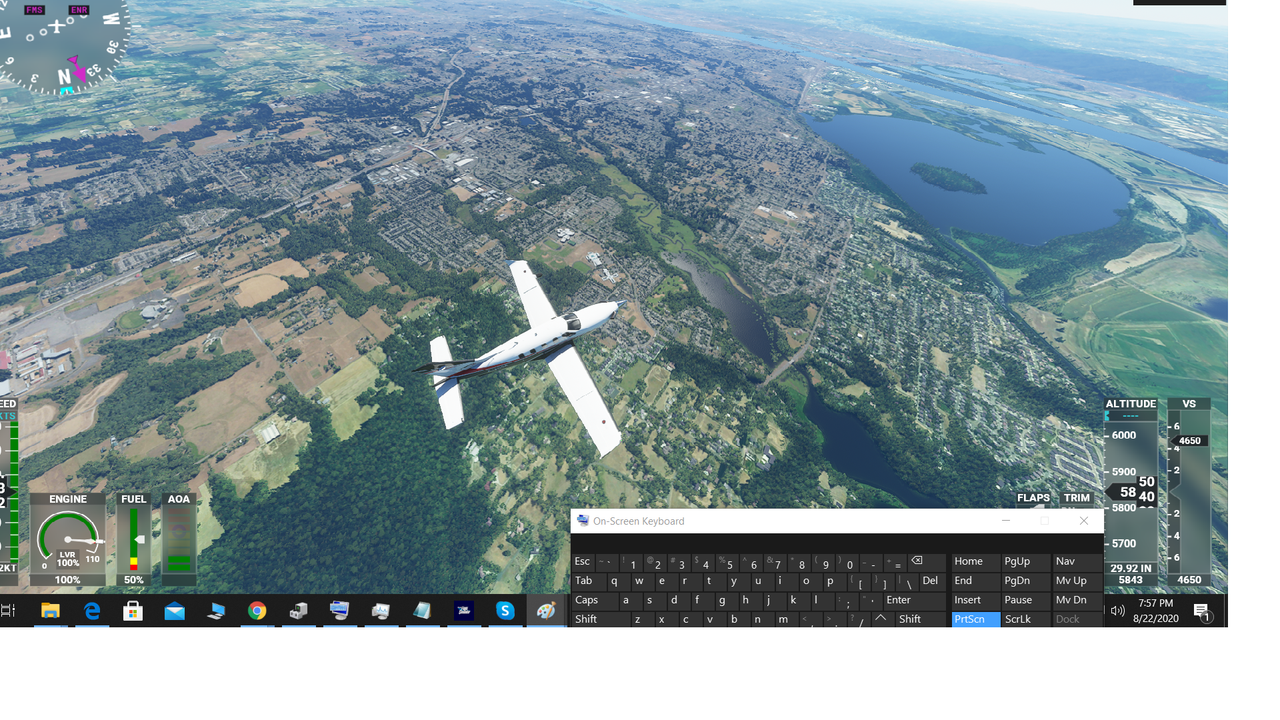Open Skype from the taskbar

pyautogui.click(x=505, y=611)
